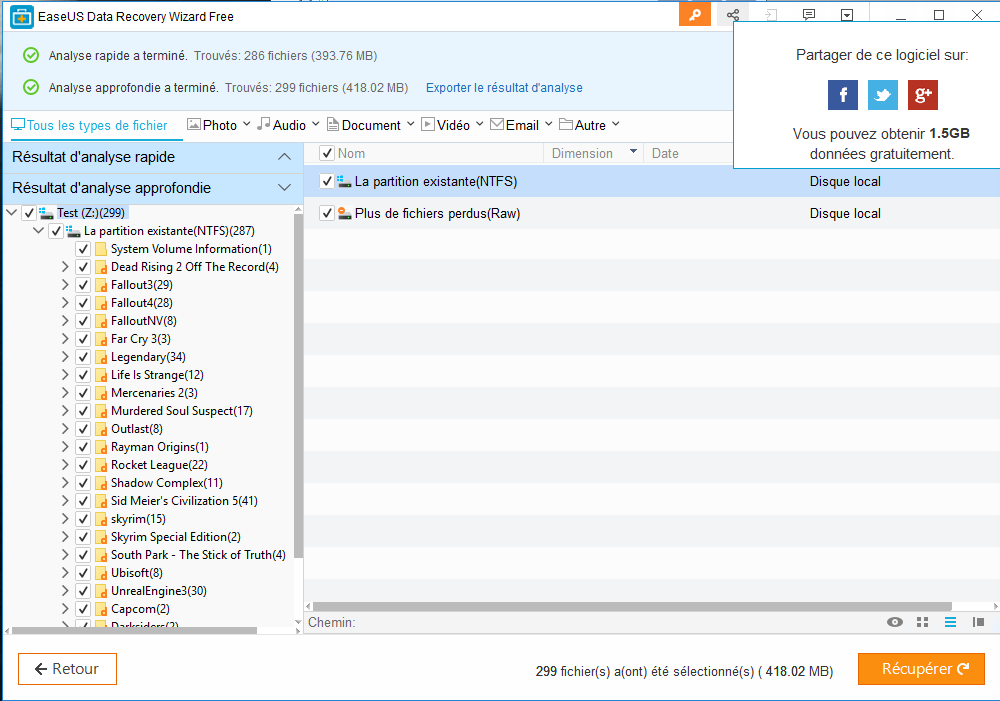Click the preview eye icon
The image size is (1000, 701).
(895, 622)
